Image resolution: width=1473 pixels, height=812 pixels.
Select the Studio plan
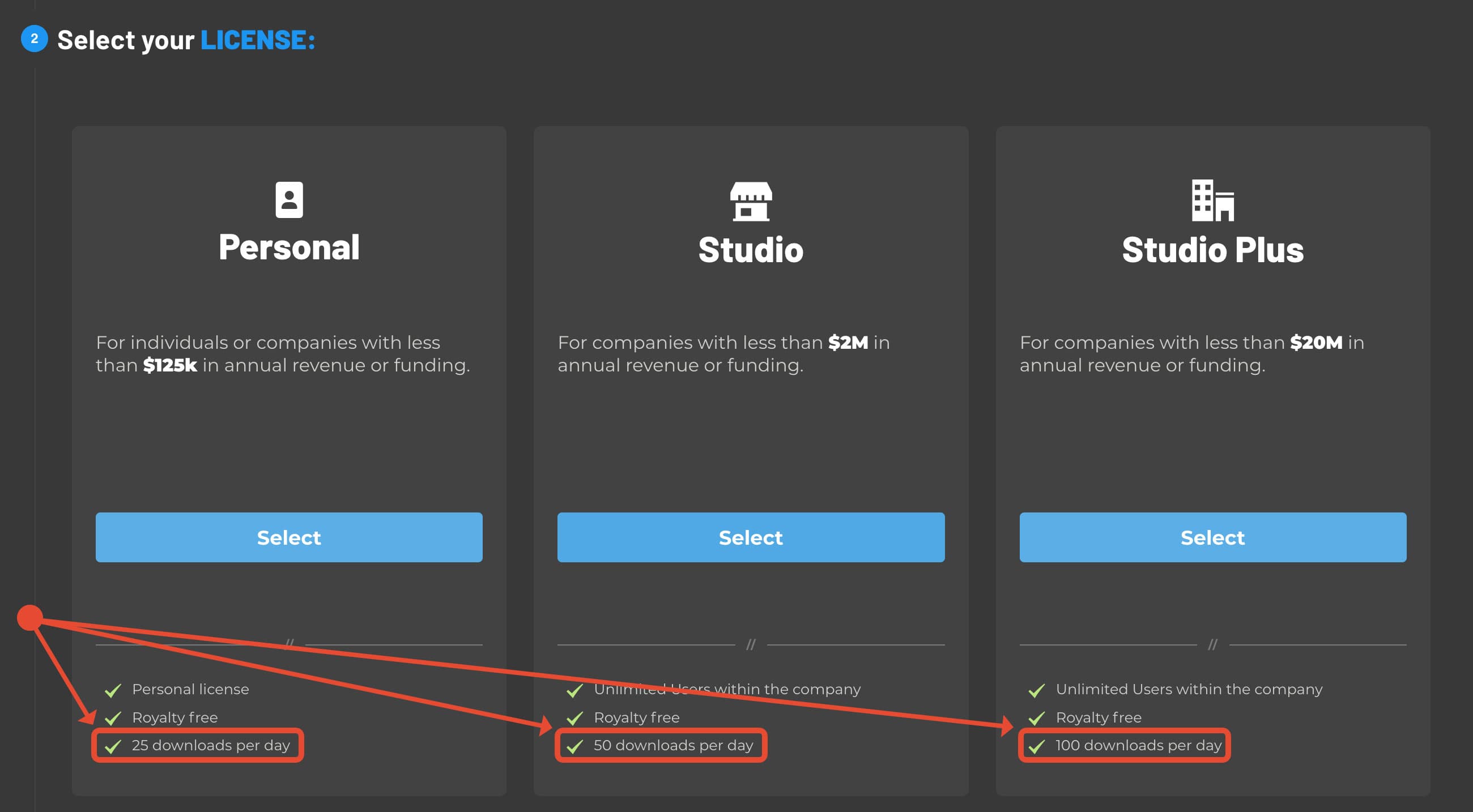click(x=750, y=537)
